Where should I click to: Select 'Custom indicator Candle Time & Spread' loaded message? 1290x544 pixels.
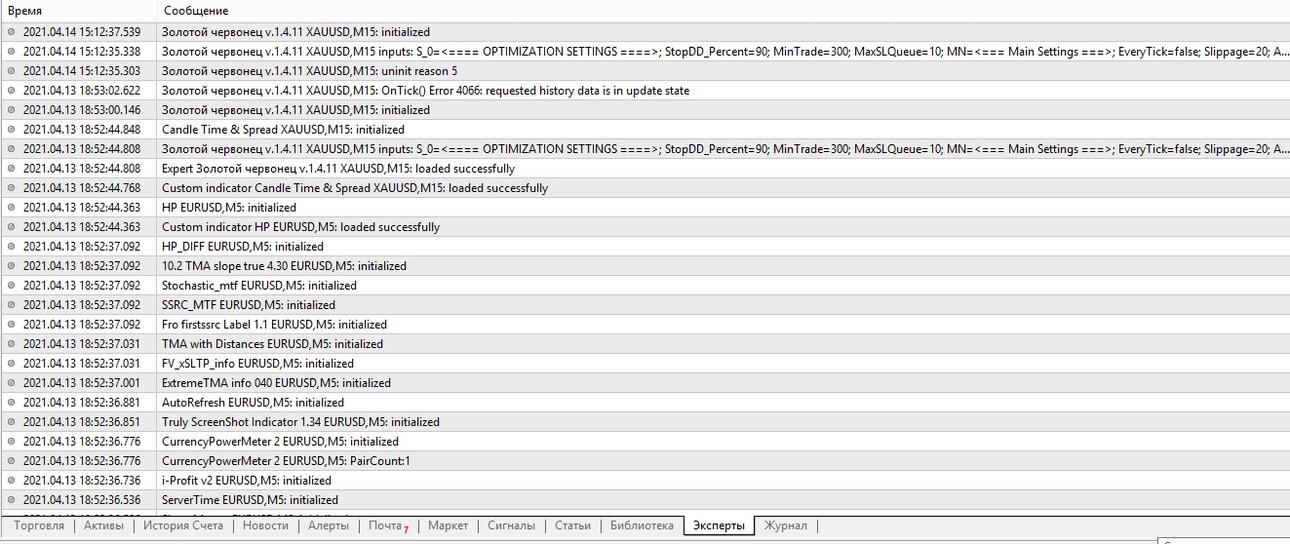(x=355, y=188)
